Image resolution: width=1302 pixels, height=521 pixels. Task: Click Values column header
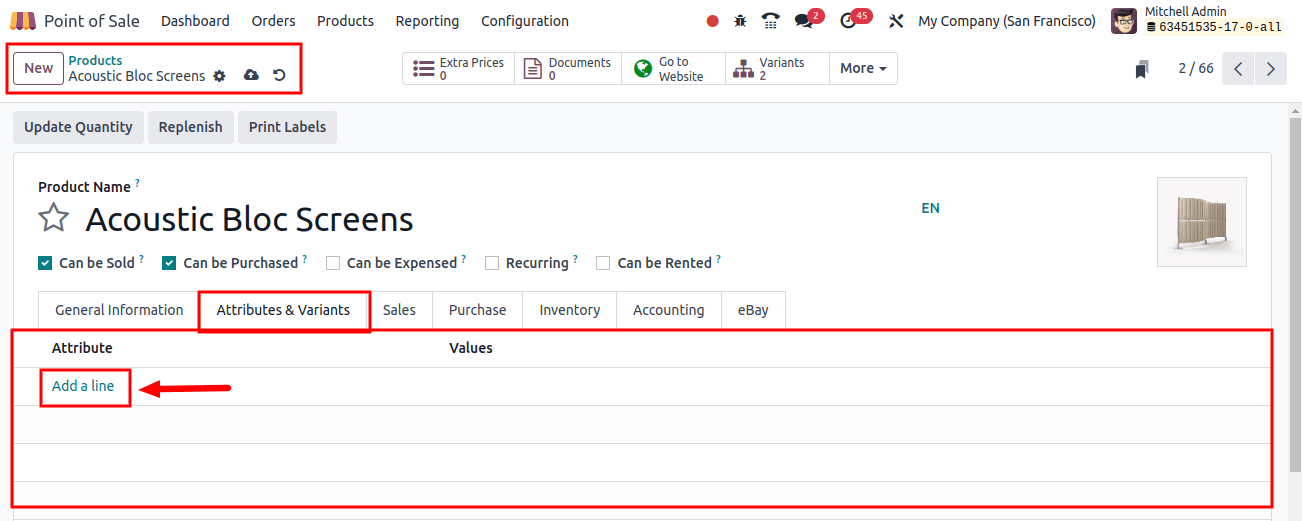point(471,348)
